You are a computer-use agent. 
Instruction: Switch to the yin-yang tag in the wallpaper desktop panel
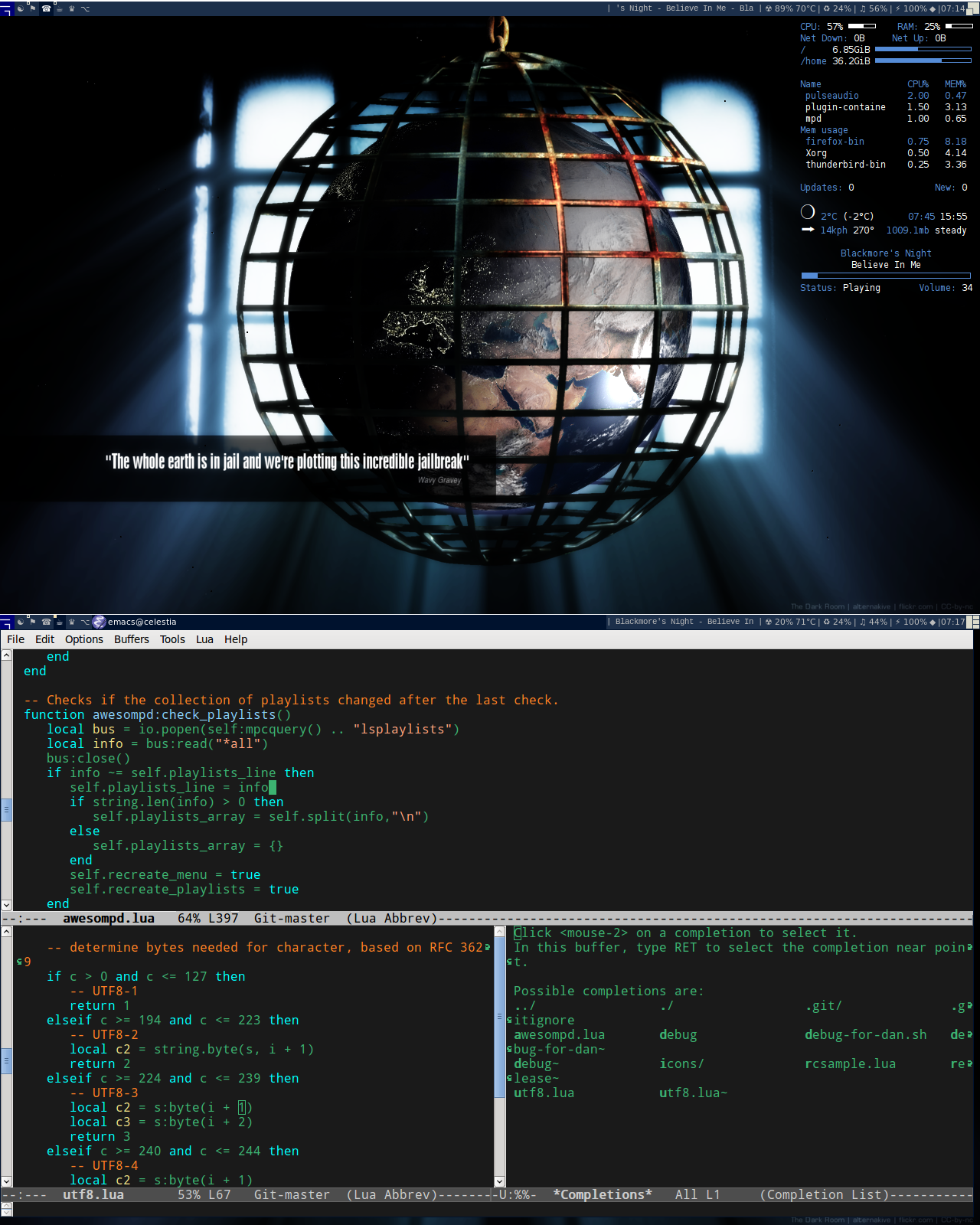(21, 8)
